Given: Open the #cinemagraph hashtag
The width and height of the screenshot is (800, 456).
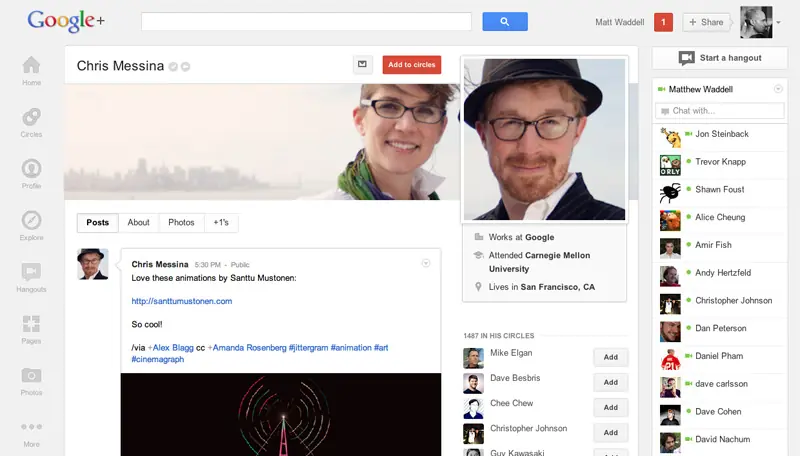Looking at the screenshot, I should [158, 359].
